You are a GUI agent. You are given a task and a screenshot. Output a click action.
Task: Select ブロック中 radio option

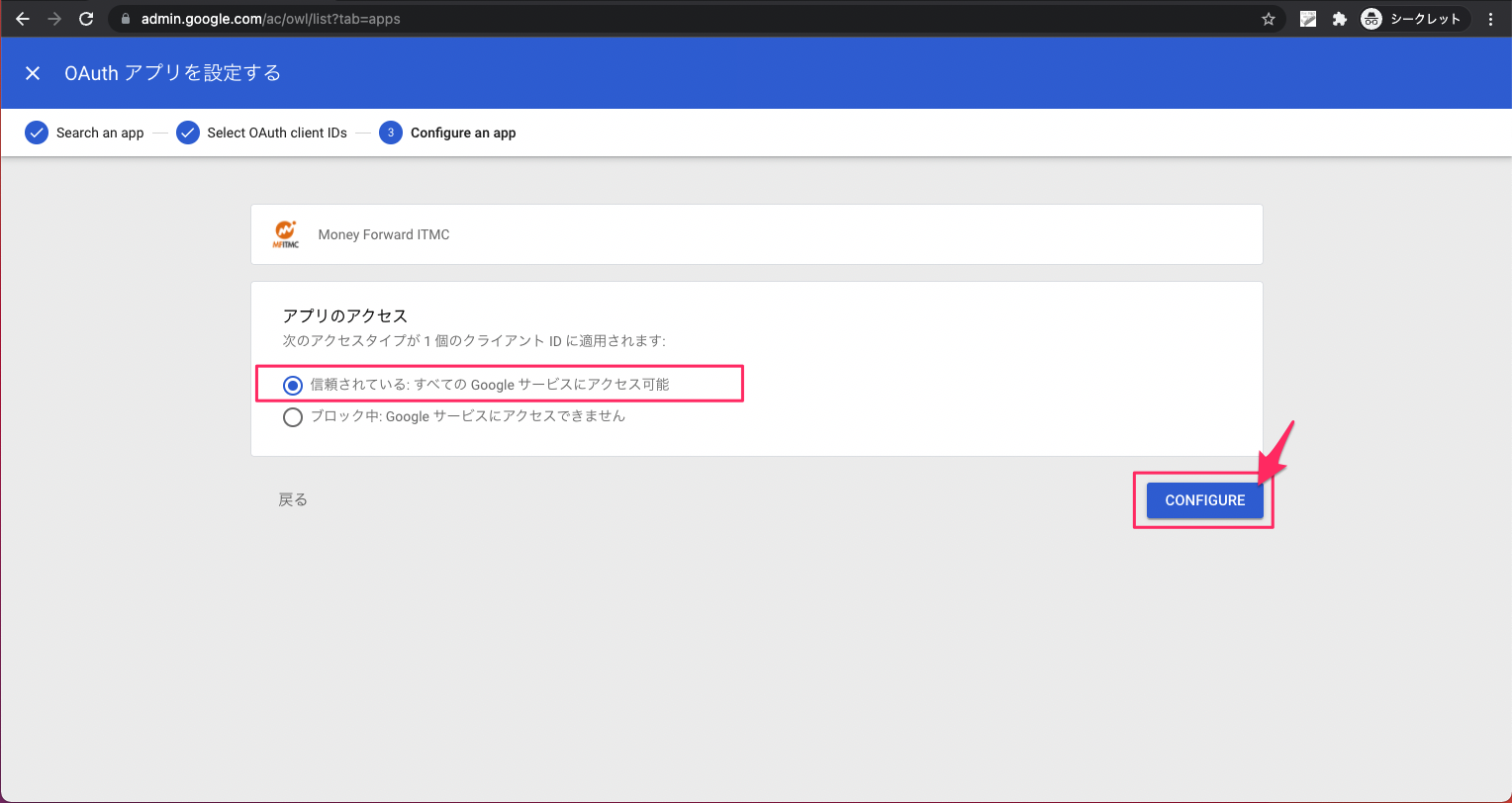tap(292, 417)
